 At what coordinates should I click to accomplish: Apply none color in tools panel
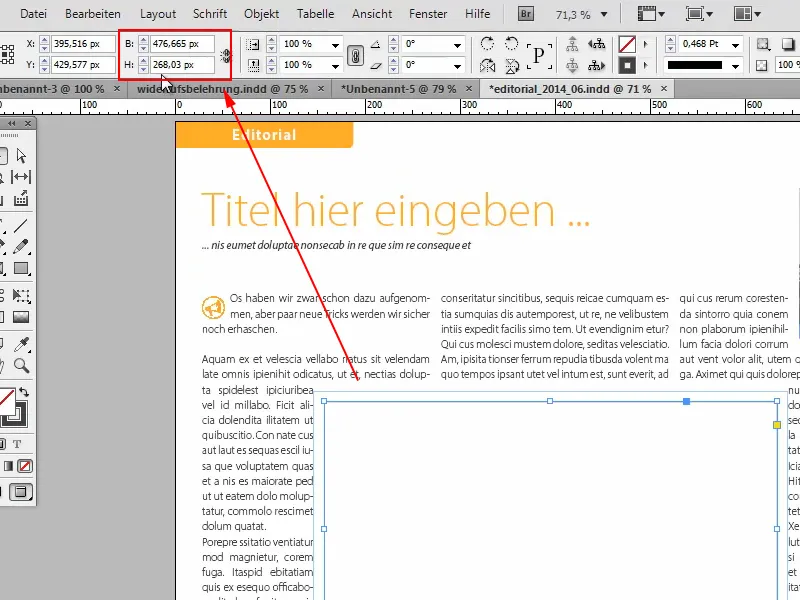point(24,466)
